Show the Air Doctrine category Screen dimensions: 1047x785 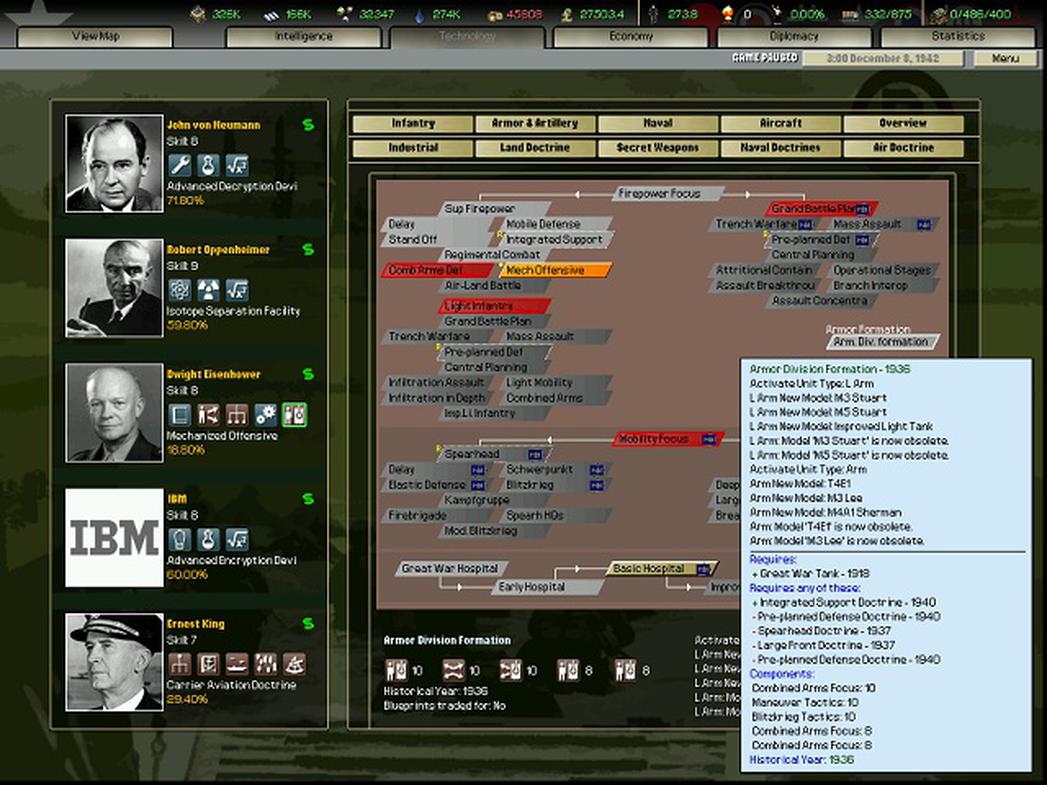(x=903, y=148)
